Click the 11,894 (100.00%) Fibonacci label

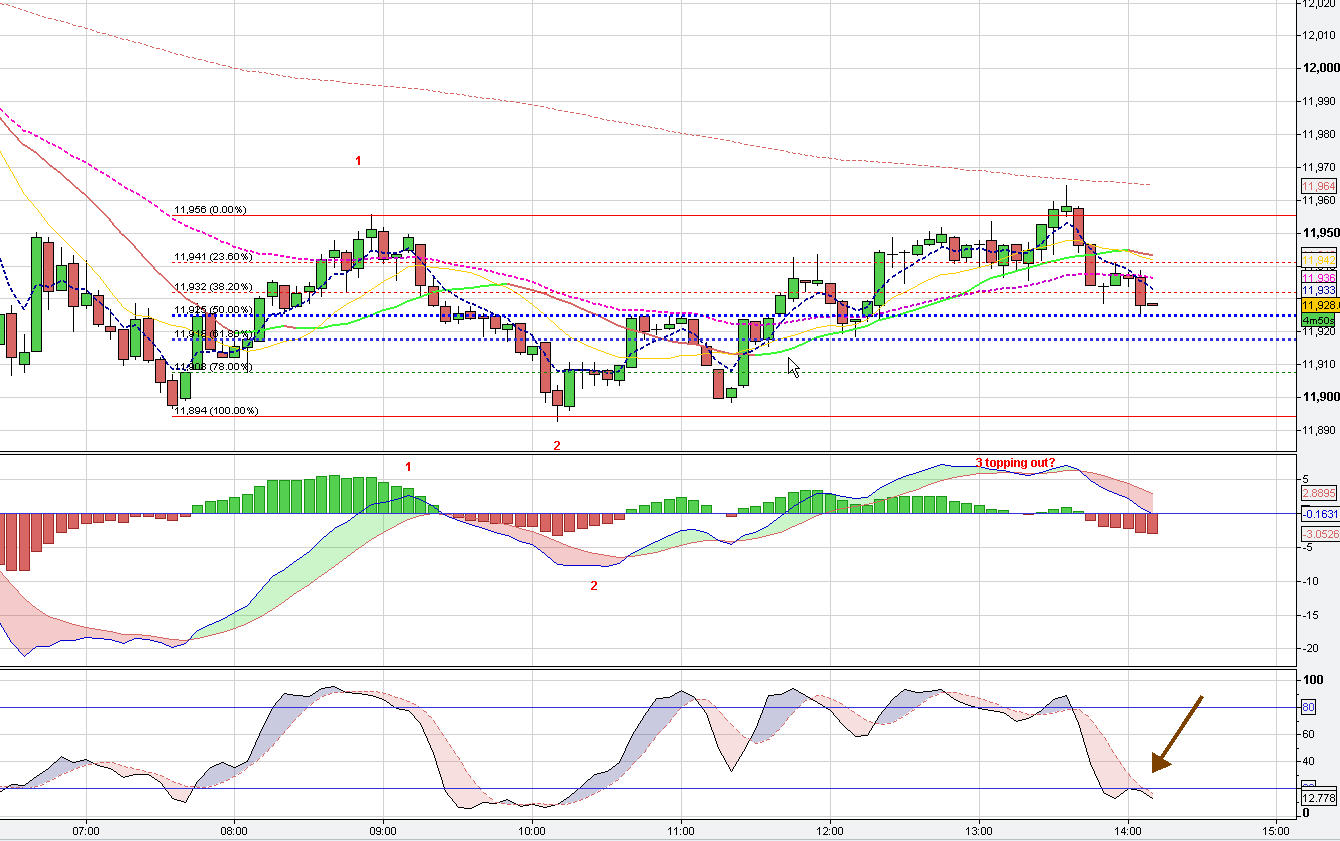point(216,410)
